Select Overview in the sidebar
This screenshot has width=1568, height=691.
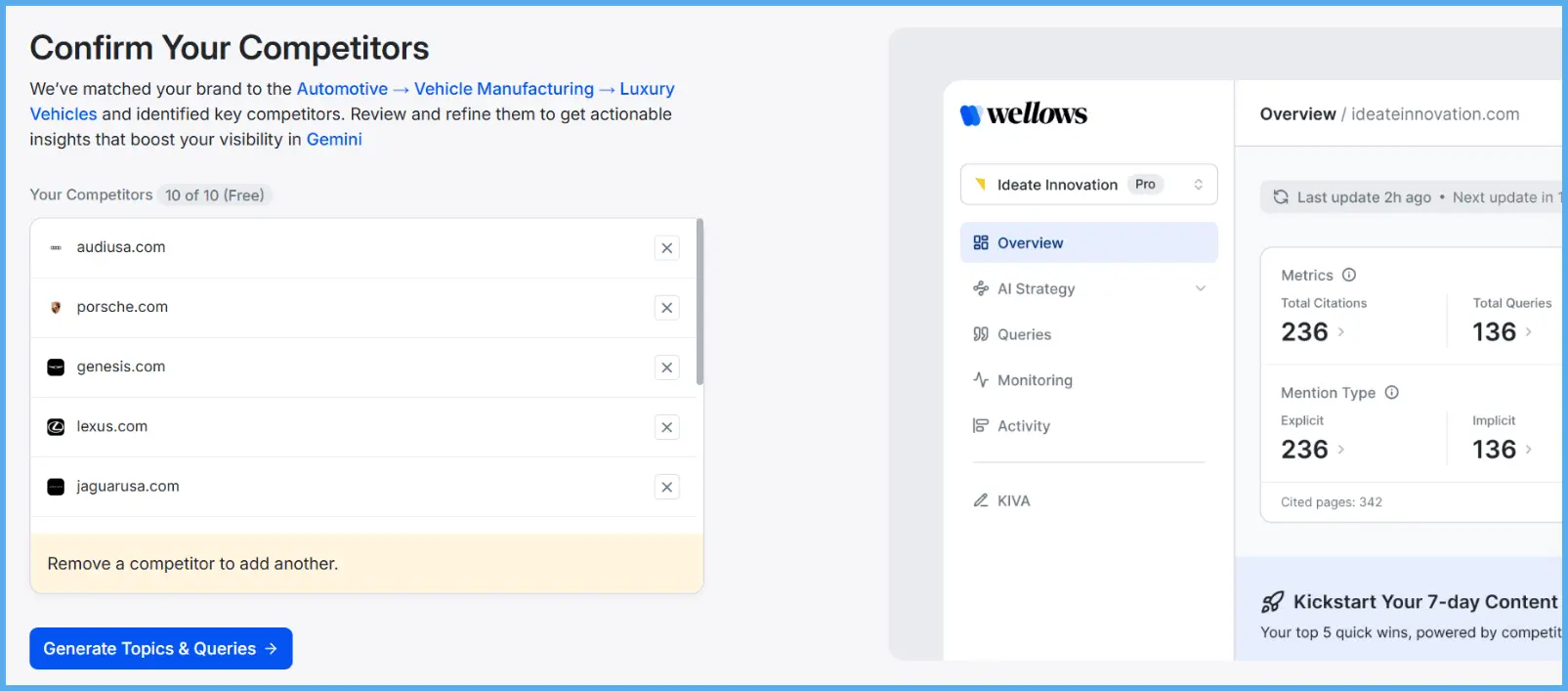coord(1088,242)
